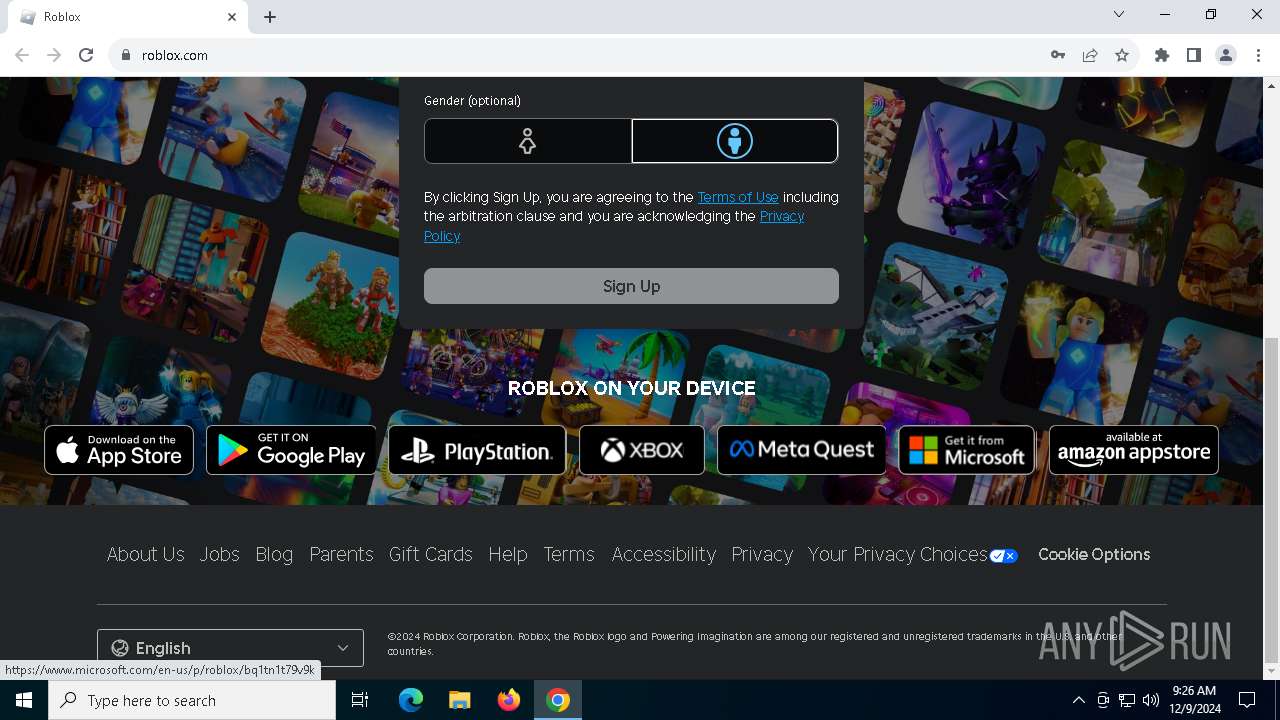Click the privacy choices opt-out icon
1280x720 pixels.
pyautogui.click(x=1004, y=556)
